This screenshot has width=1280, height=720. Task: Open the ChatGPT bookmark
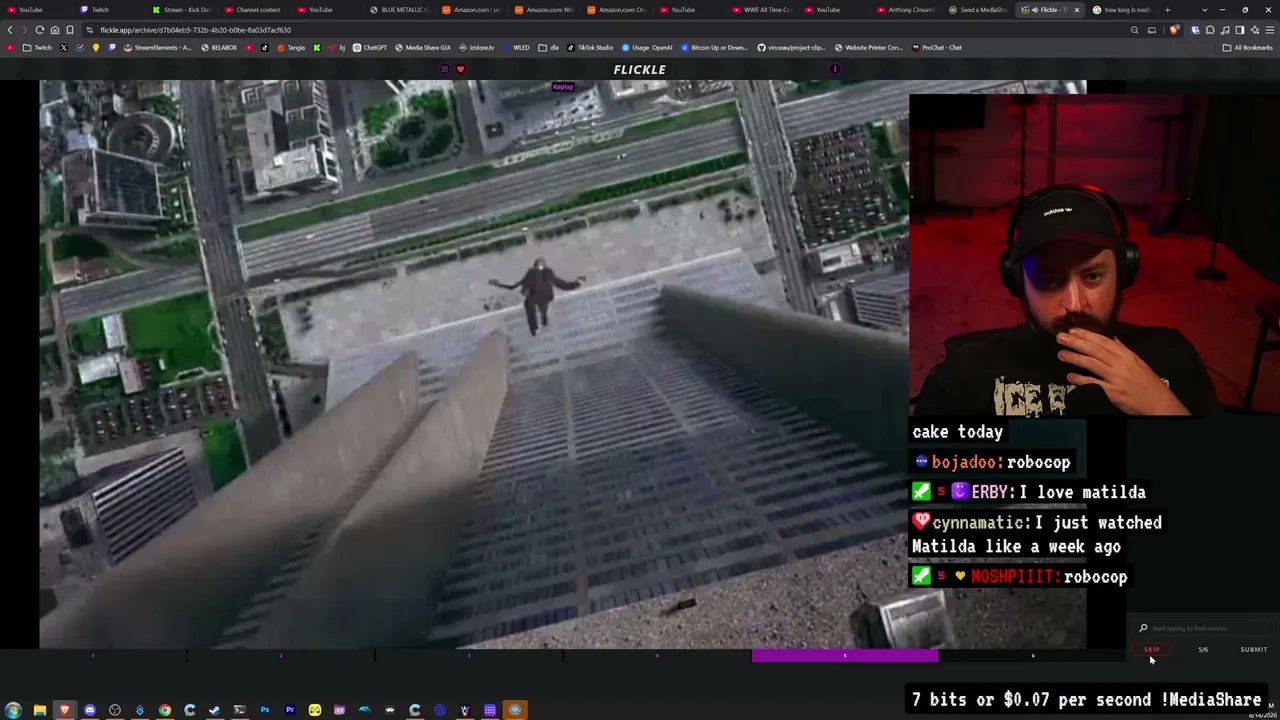pyautogui.click(x=369, y=47)
